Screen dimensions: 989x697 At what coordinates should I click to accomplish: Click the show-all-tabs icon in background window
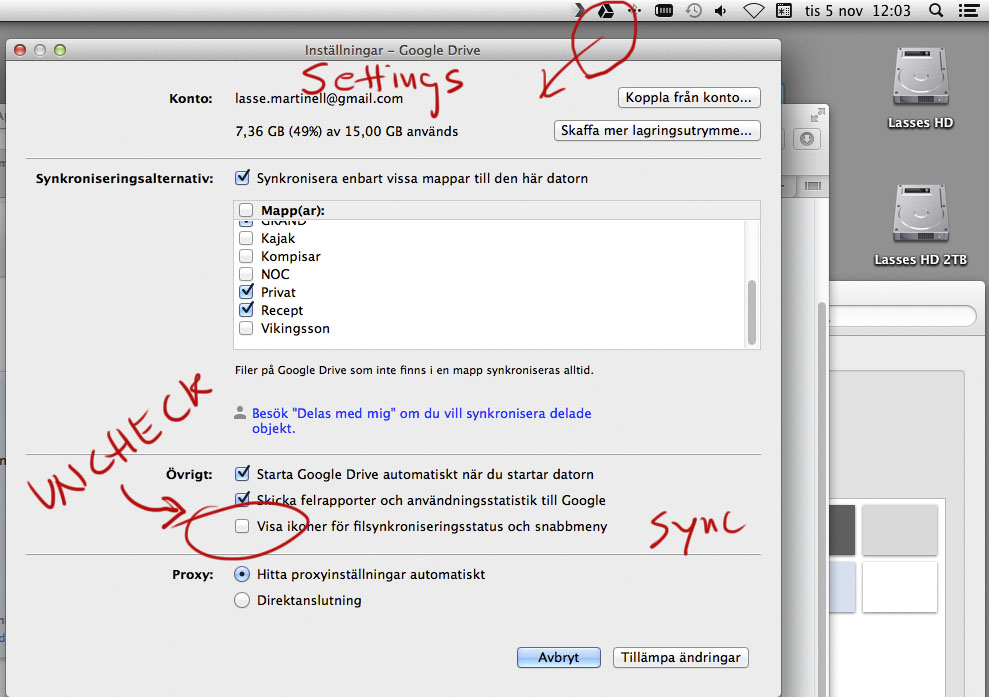click(813, 185)
